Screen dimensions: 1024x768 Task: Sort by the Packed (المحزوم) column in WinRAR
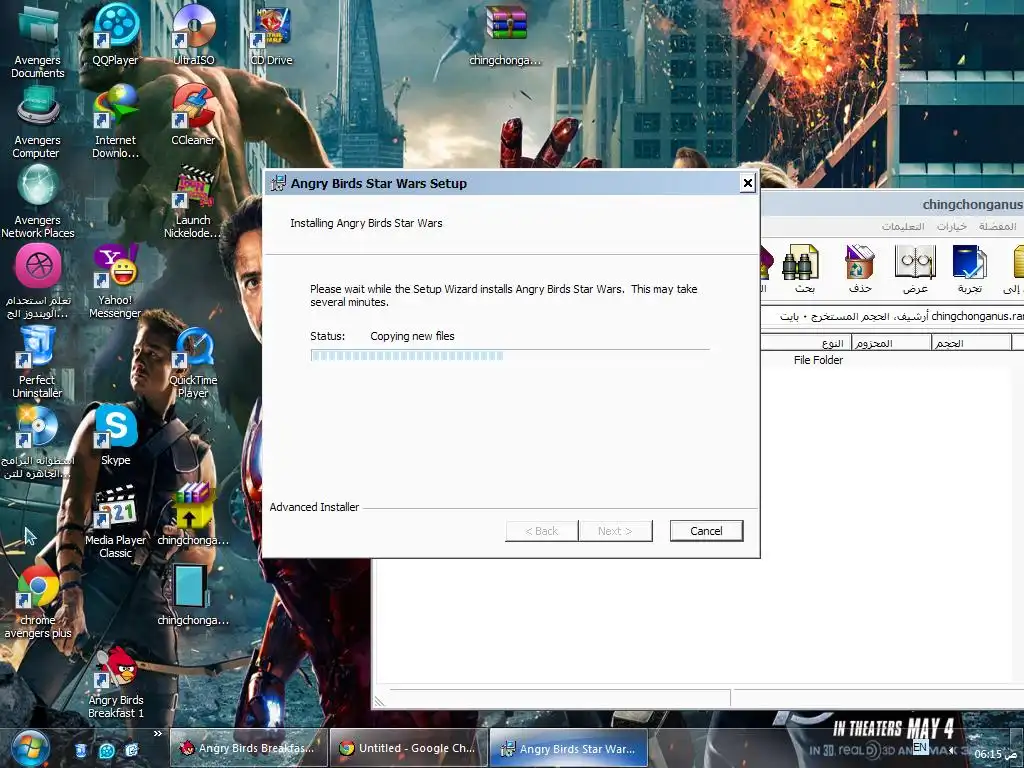[891, 343]
